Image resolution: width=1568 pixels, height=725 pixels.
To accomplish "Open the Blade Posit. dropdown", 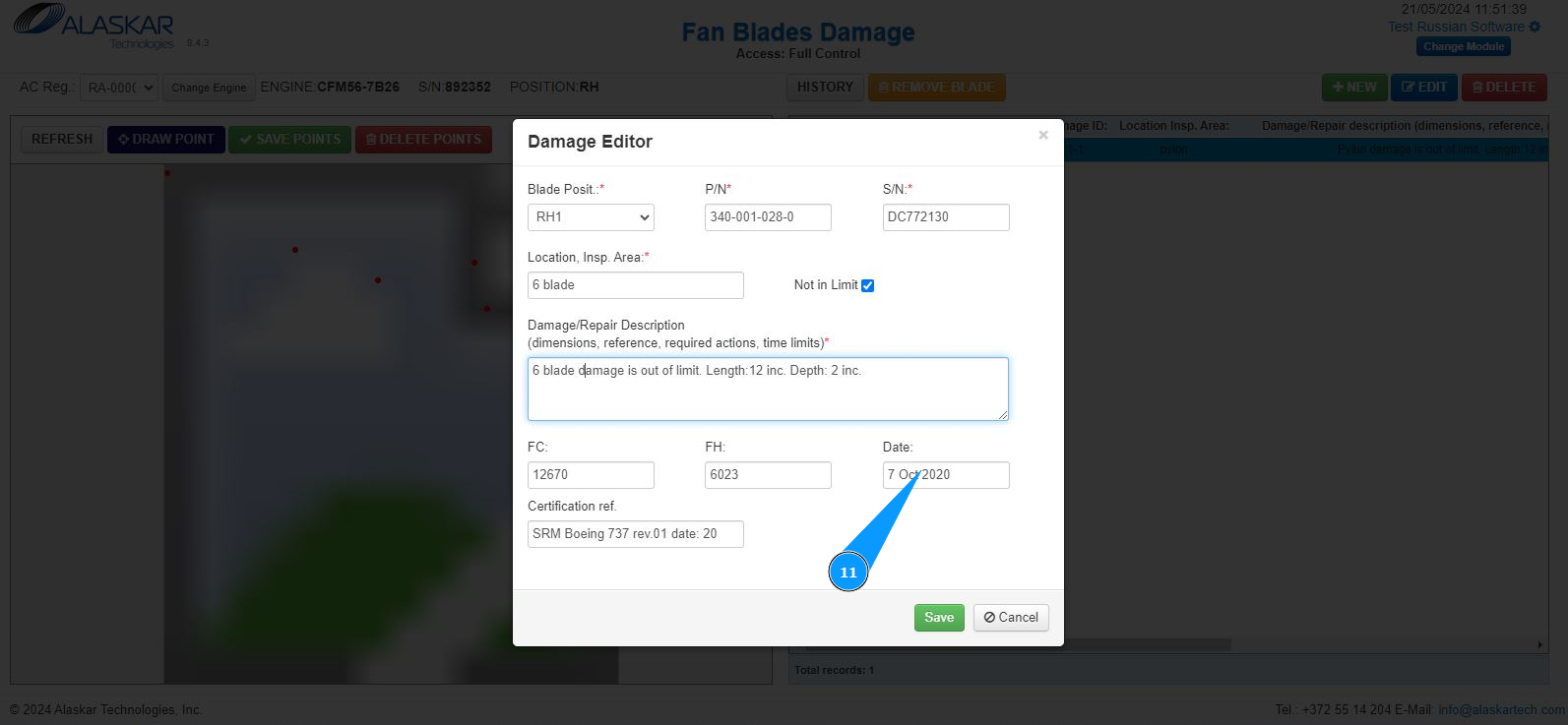I will tap(591, 217).
